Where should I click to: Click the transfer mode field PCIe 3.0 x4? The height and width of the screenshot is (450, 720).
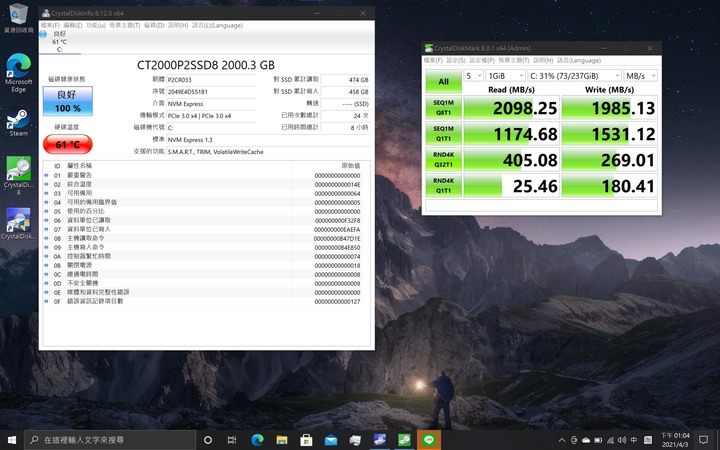coord(211,116)
